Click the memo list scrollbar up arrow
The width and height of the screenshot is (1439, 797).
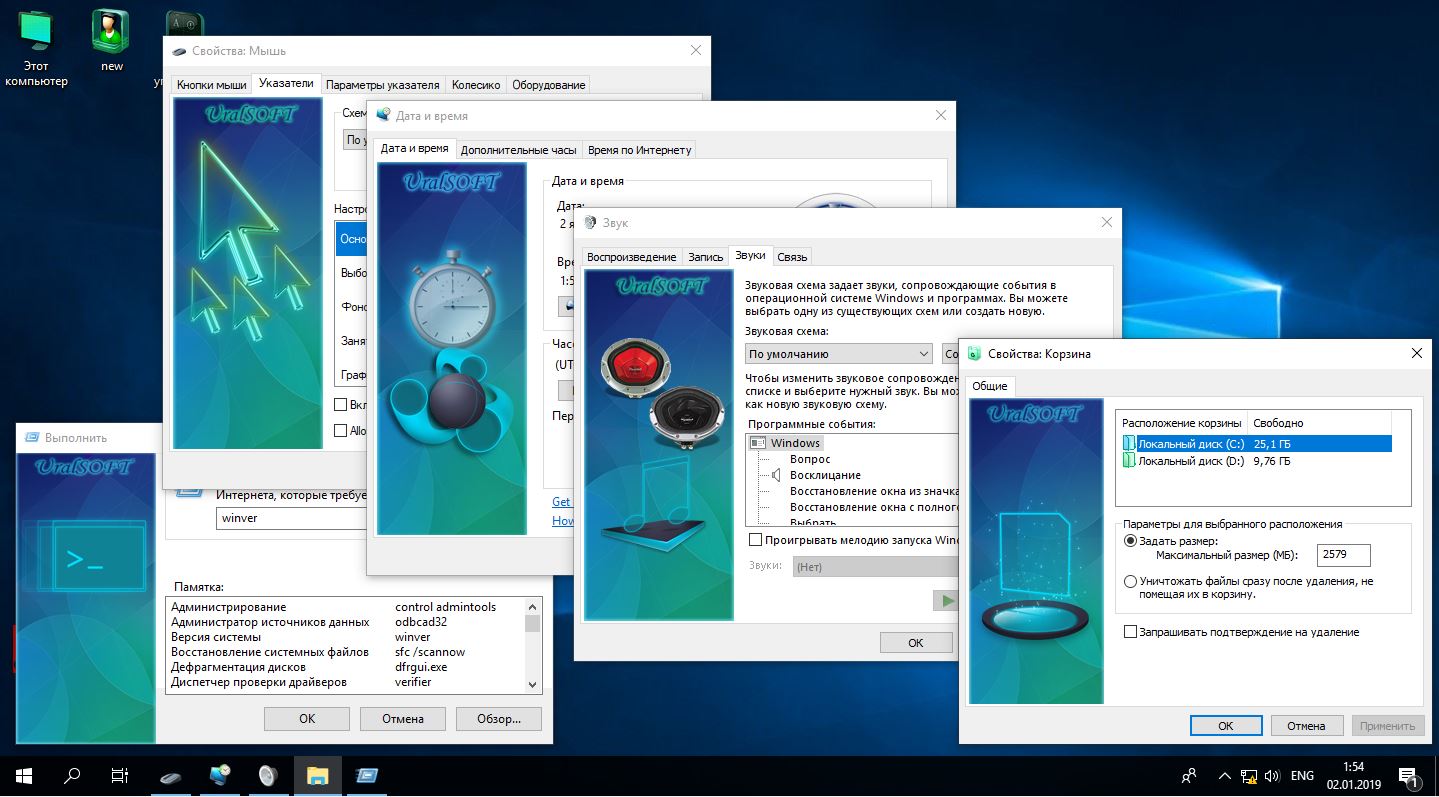[532, 606]
